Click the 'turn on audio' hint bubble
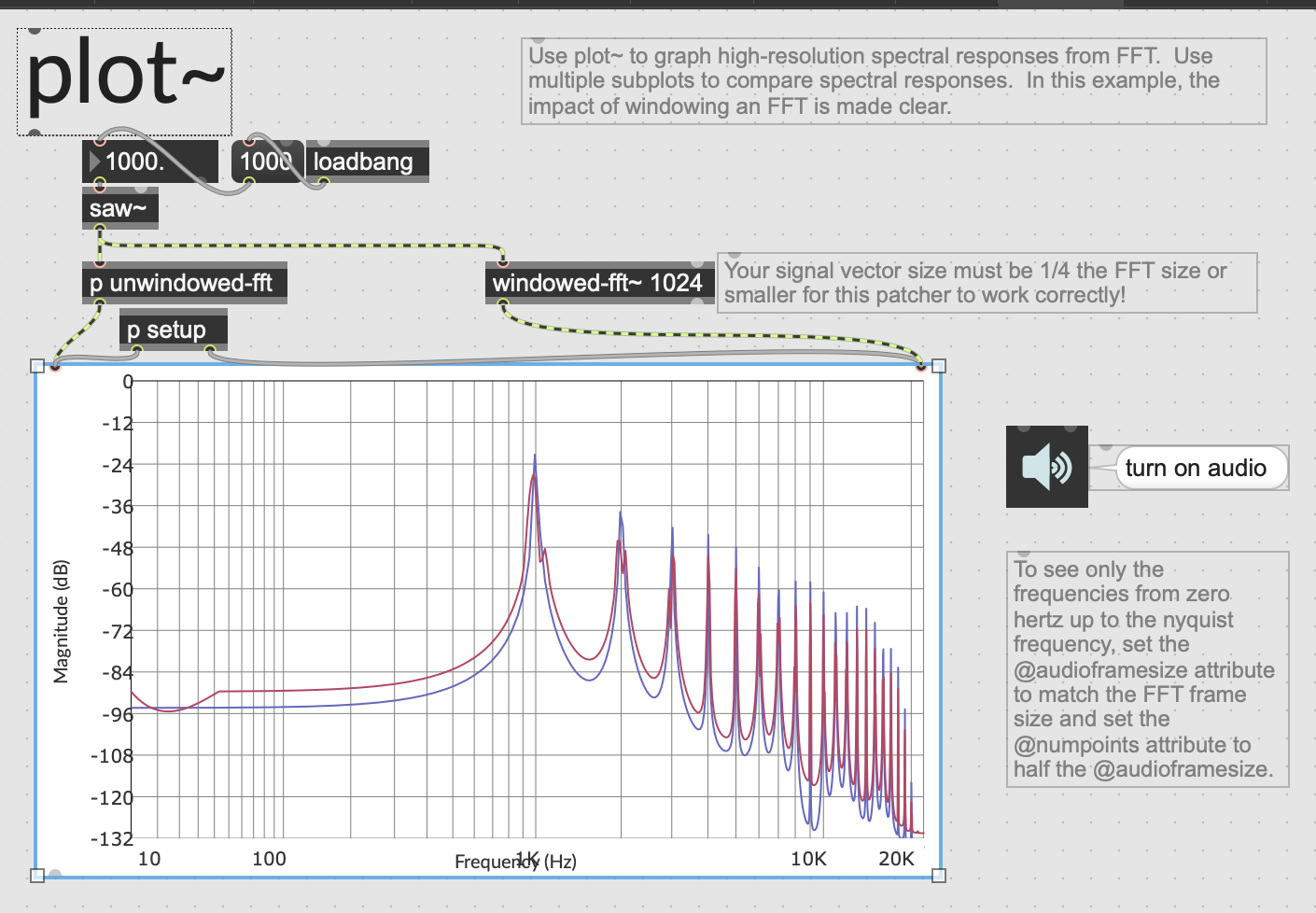 (1195, 468)
